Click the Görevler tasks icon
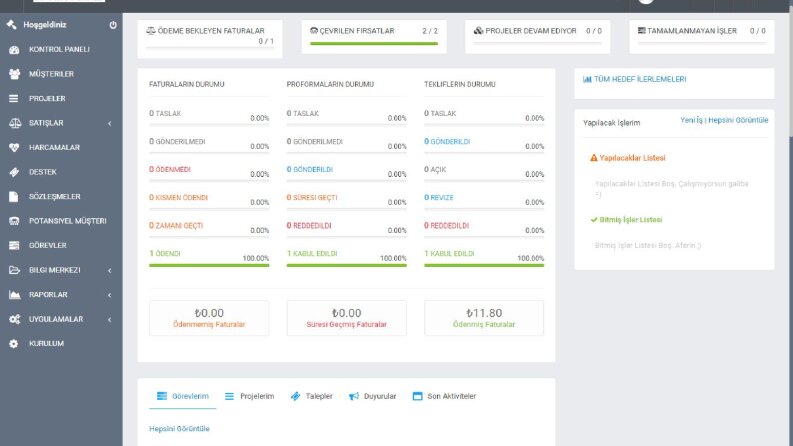Screen dimensions: 793x446 14,245
